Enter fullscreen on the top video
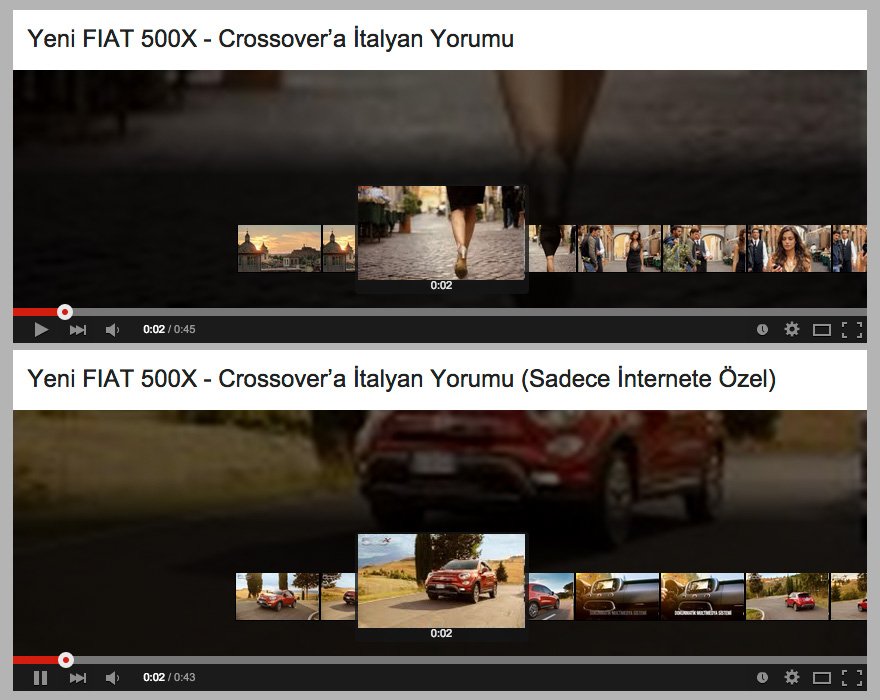880x700 pixels. [x=852, y=328]
